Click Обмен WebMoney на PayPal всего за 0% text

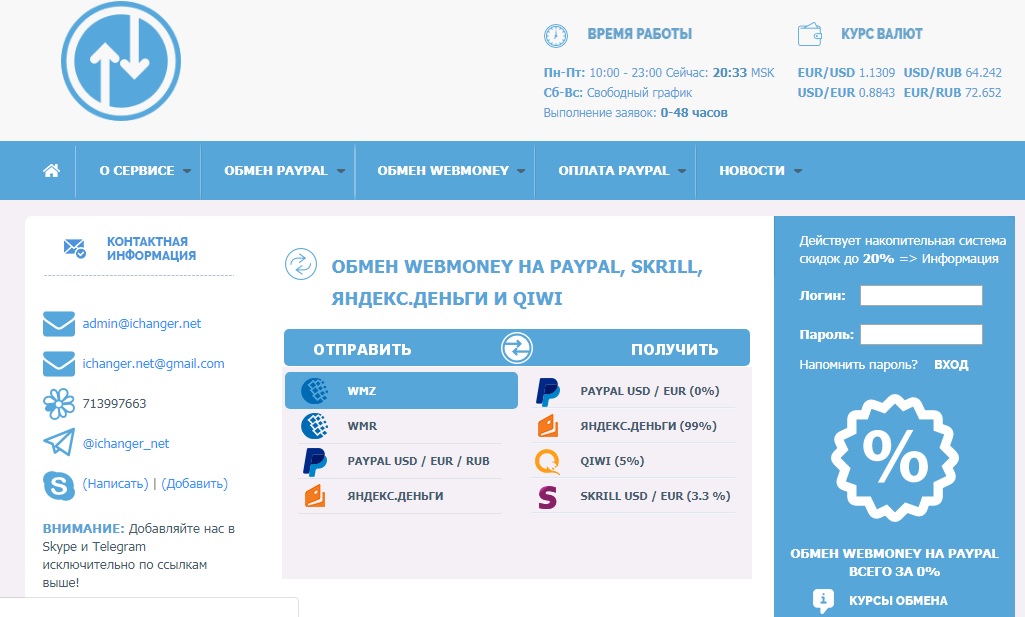(894, 562)
